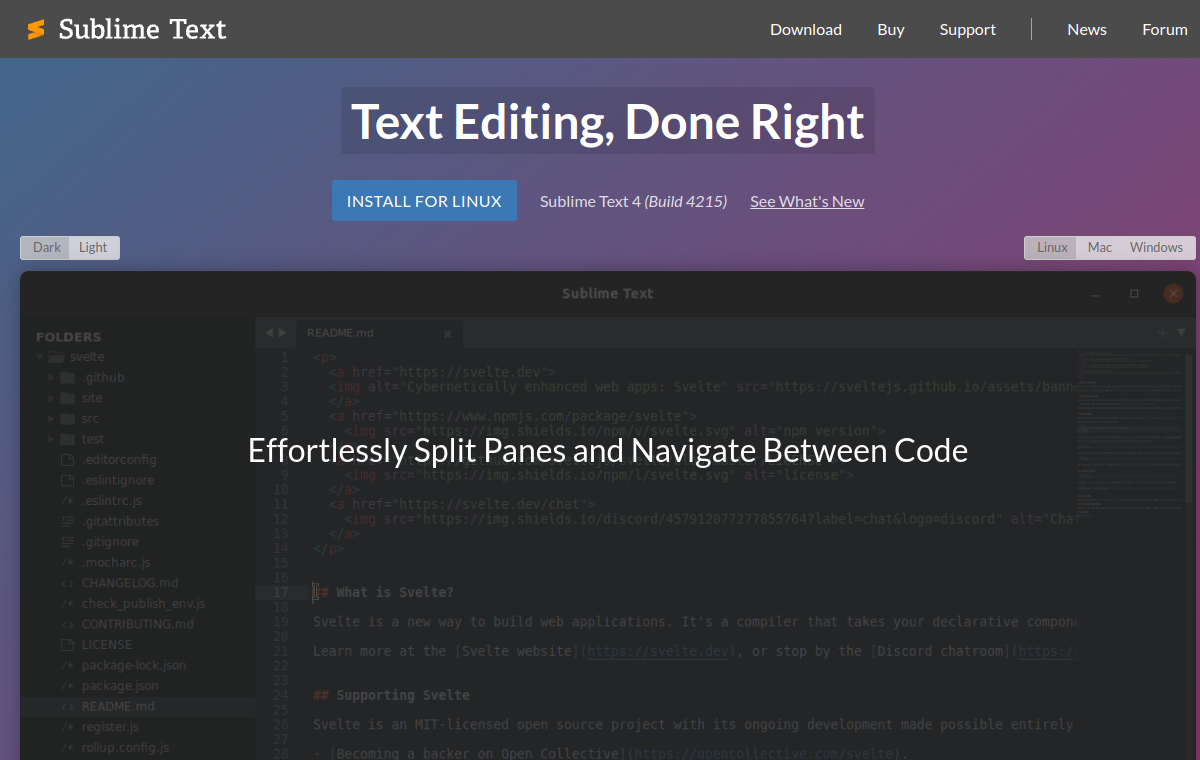
Task: Click the site folder icon
Action: (x=68, y=398)
